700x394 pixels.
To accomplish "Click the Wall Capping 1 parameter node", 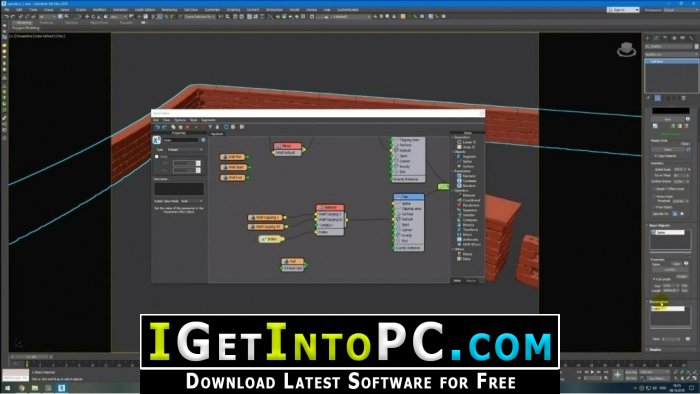I will [x=267, y=217].
